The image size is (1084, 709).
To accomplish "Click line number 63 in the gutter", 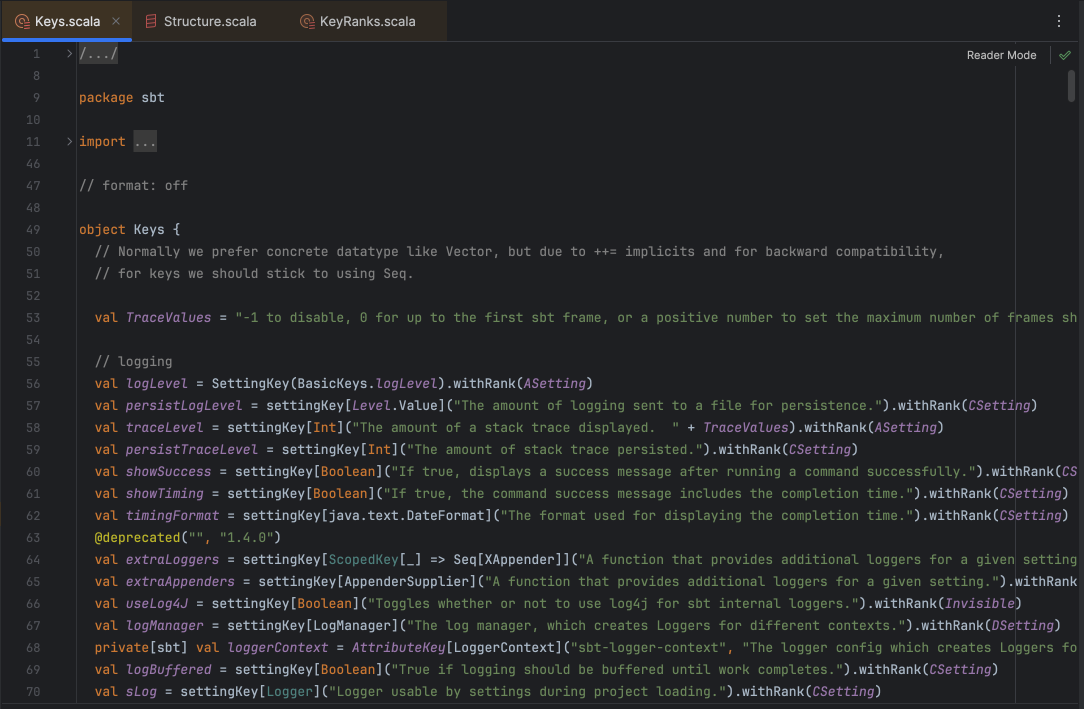I will 32,538.
